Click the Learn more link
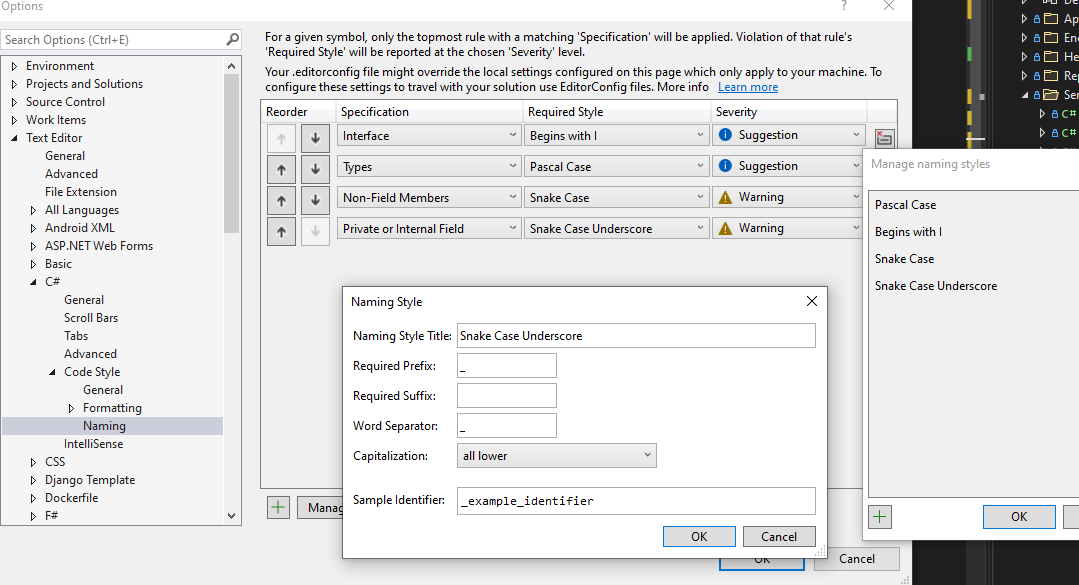This screenshot has width=1079, height=585. click(x=748, y=87)
